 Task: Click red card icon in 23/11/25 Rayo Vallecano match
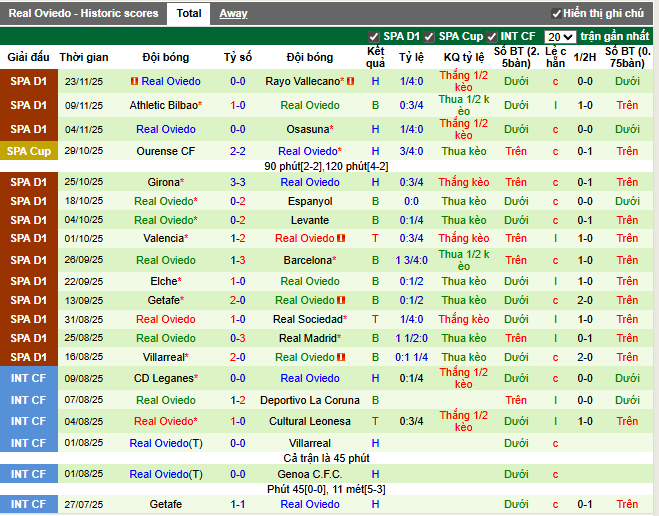click(135, 81)
